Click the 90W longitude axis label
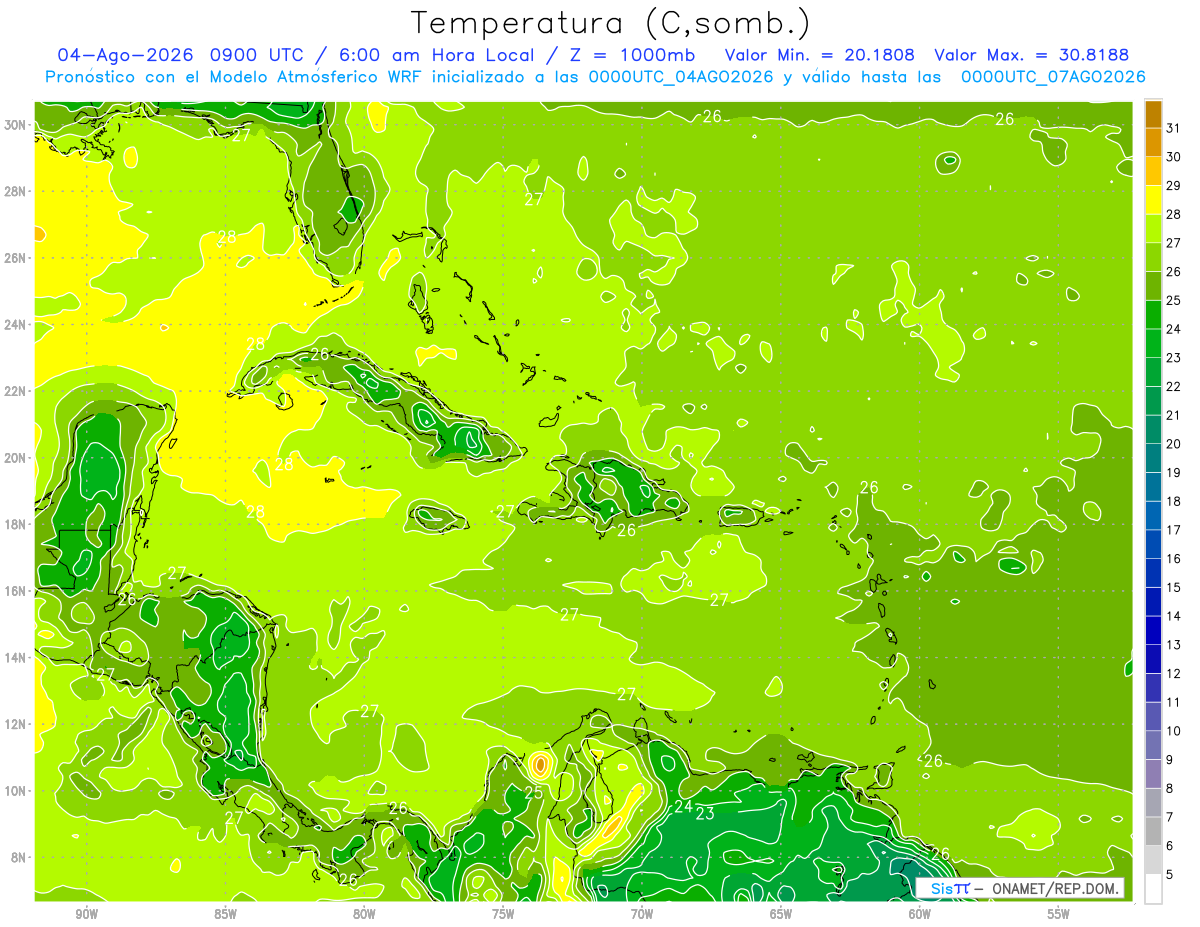This screenshot has width=1200, height=927. click(x=87, y=914)
